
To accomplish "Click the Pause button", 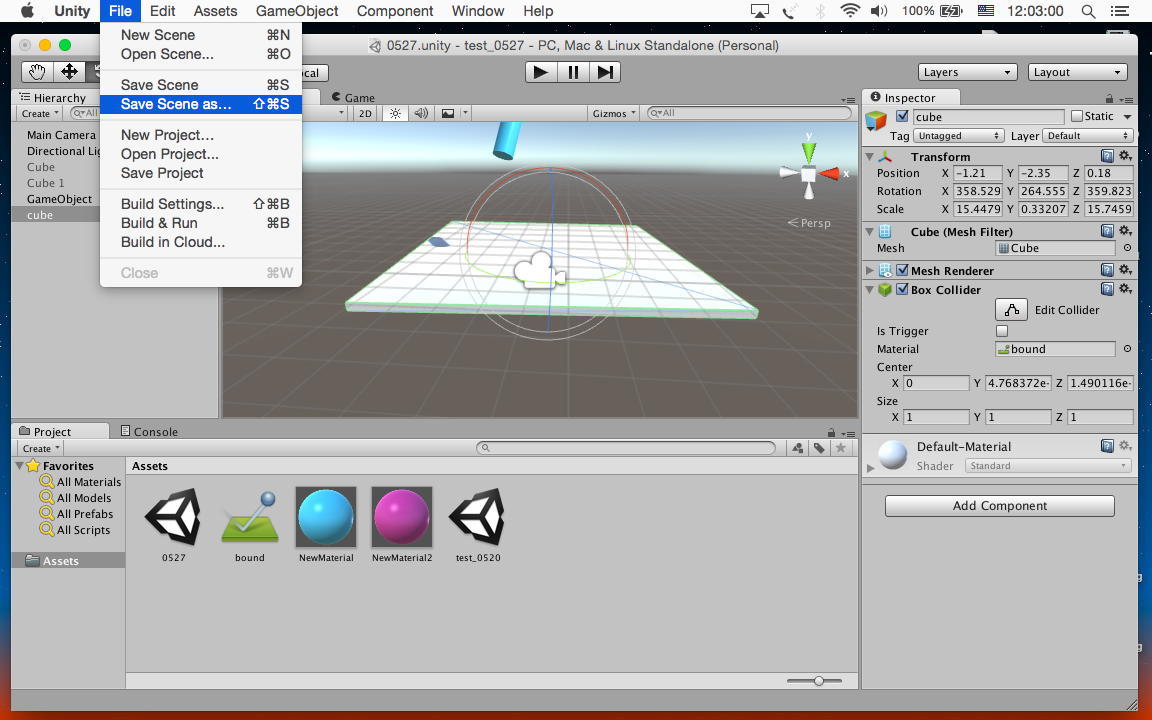I will [573, 72].
